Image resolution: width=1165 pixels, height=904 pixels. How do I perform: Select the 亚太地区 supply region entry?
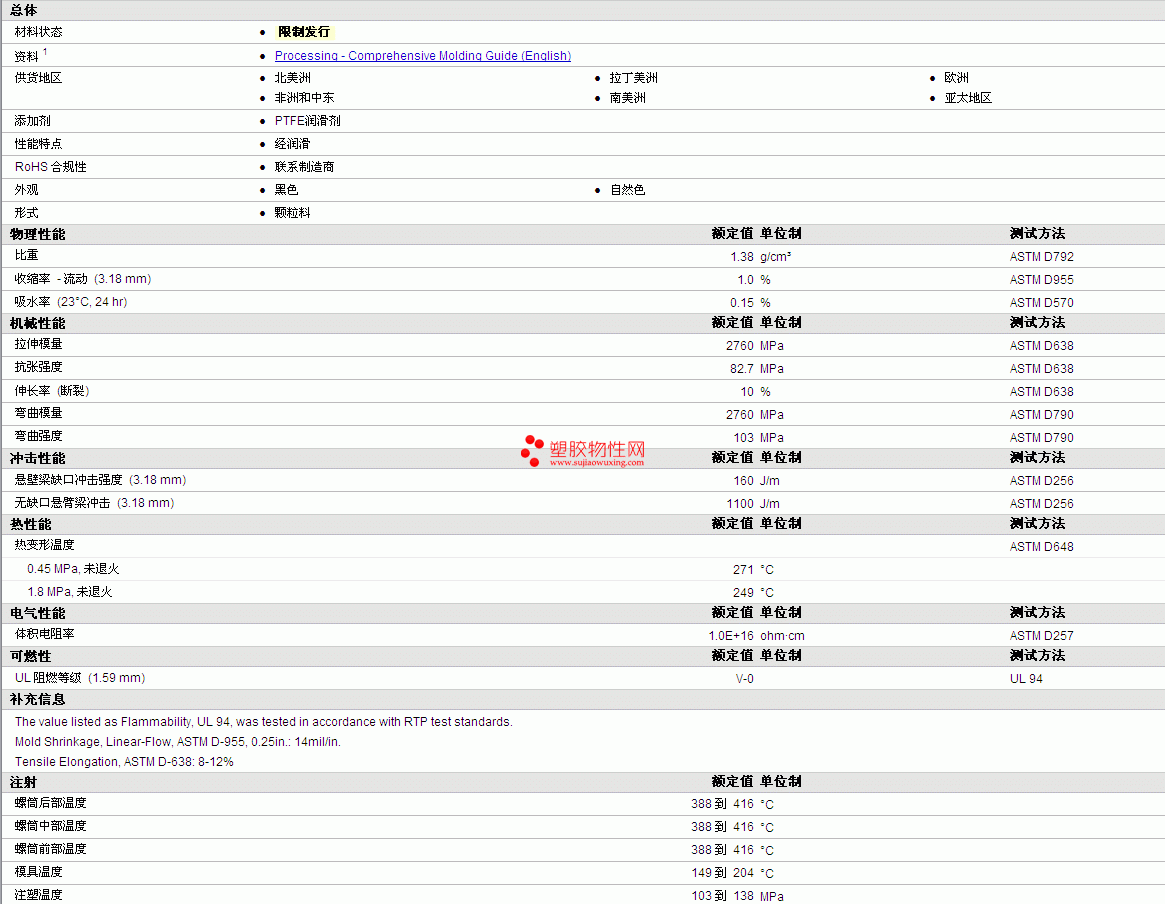968,98
